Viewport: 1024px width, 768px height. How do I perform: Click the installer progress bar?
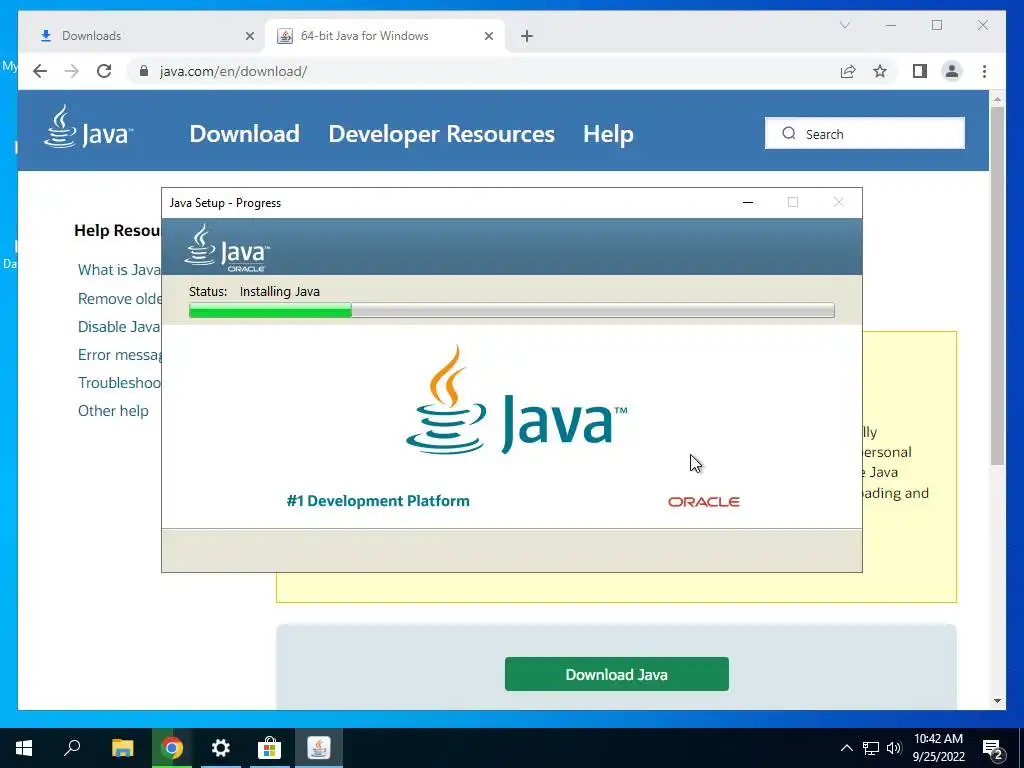tap(511, 310)
